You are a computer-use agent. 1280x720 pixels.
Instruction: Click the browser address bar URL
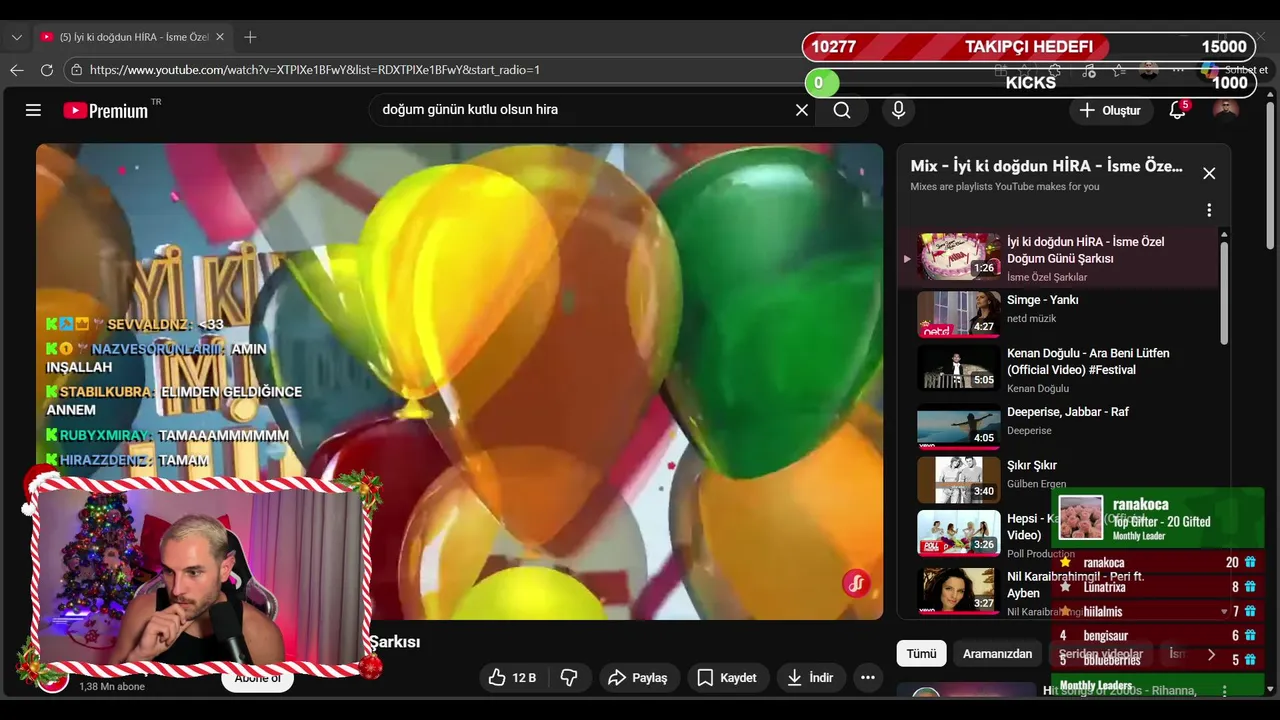click(x=314, y=70)
